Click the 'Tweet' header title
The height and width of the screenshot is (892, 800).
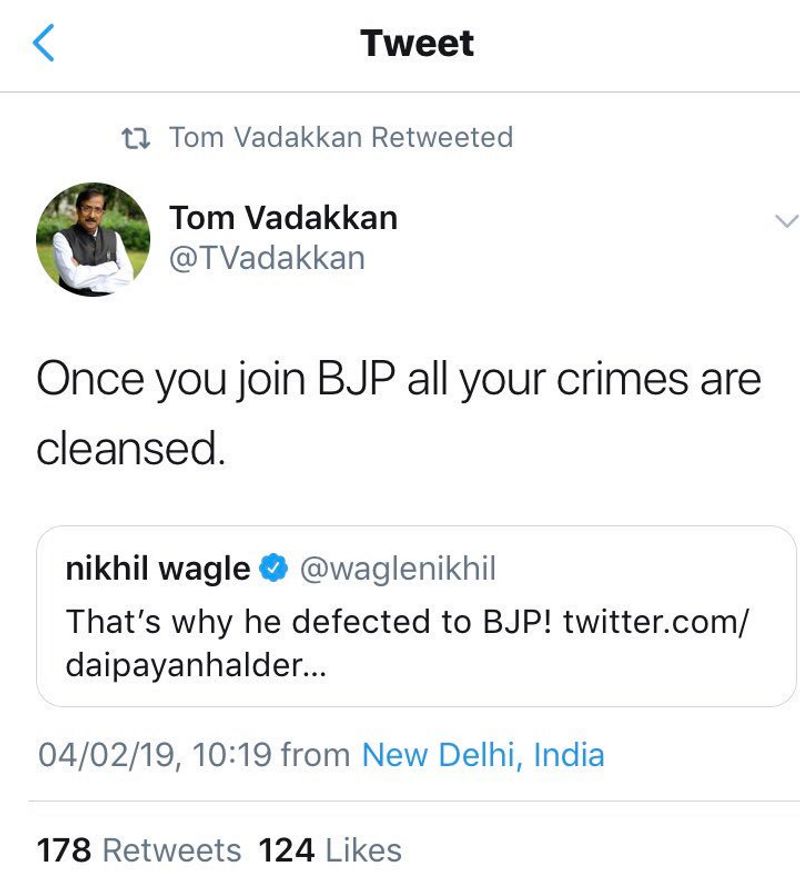point(417,44)
